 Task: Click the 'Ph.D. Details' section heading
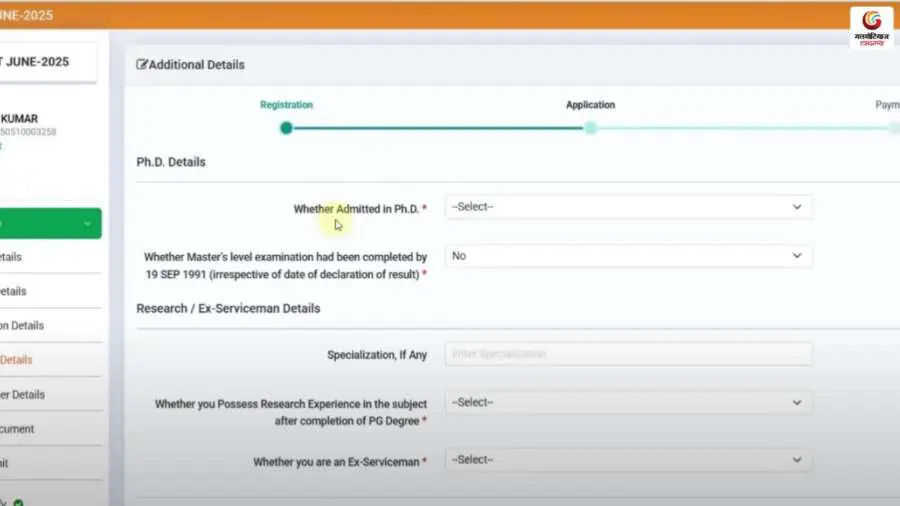tap(171, 162)
